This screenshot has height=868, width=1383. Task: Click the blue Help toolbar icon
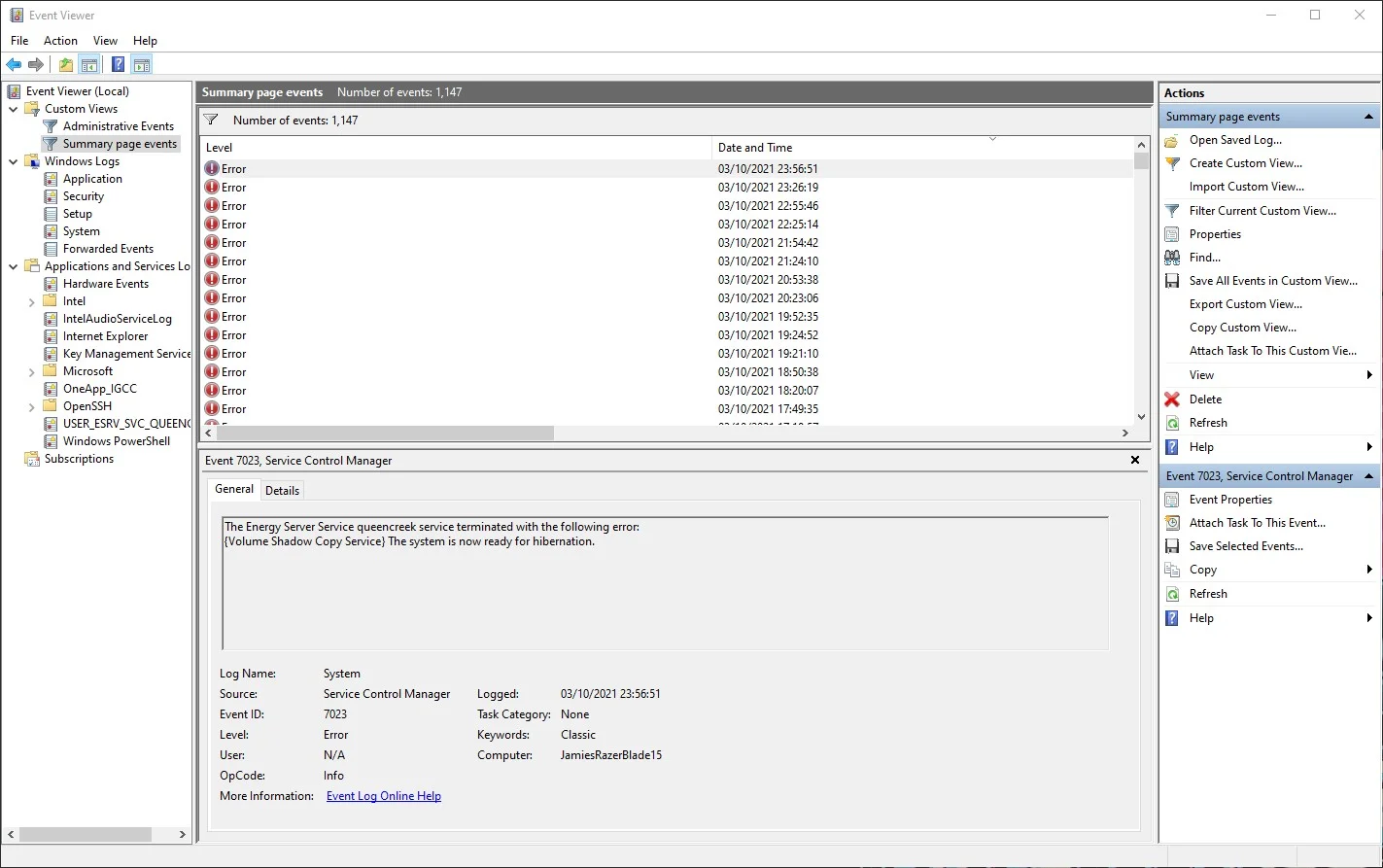click(118, 65)
